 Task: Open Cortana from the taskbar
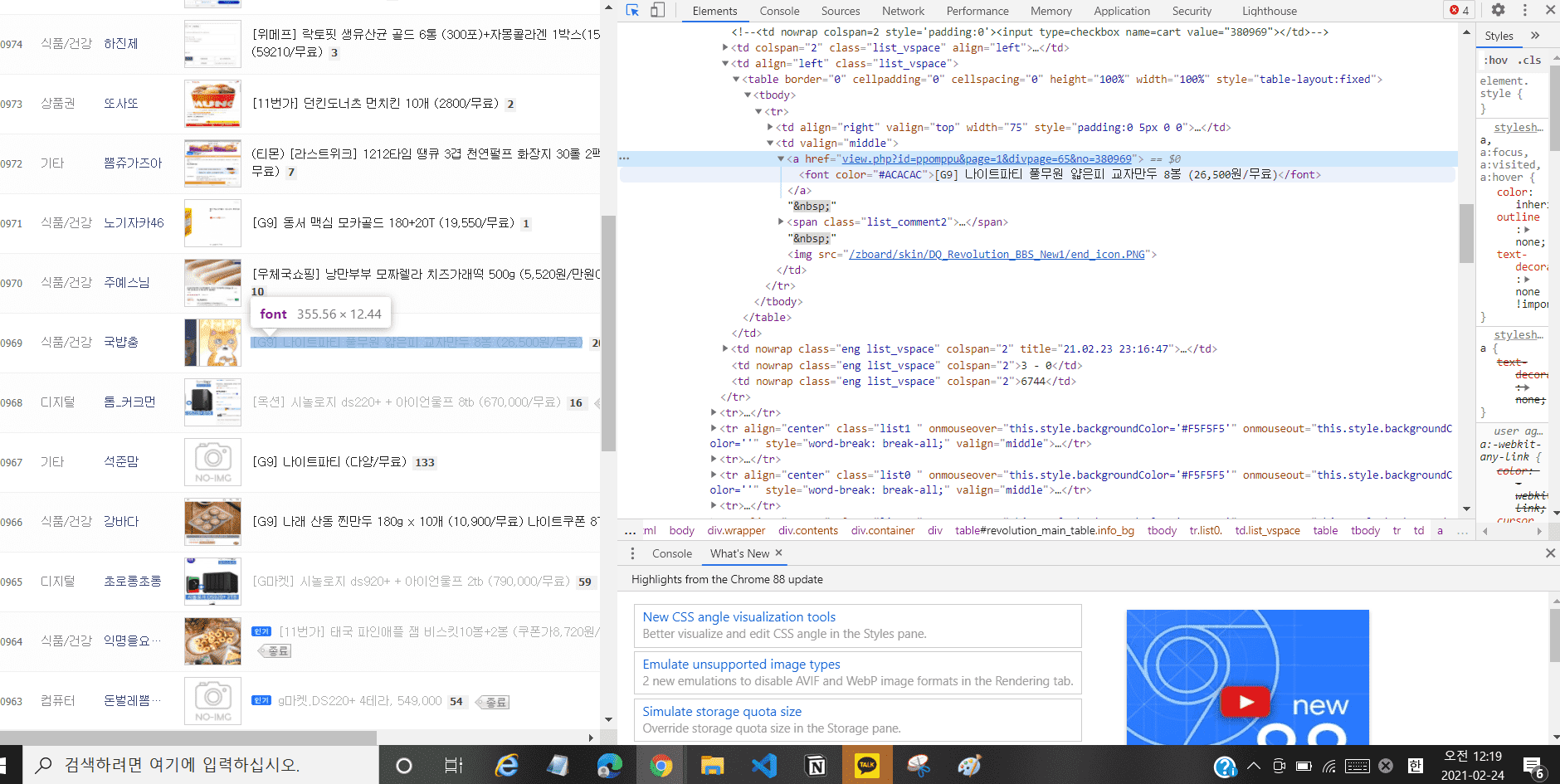point(404,765)
